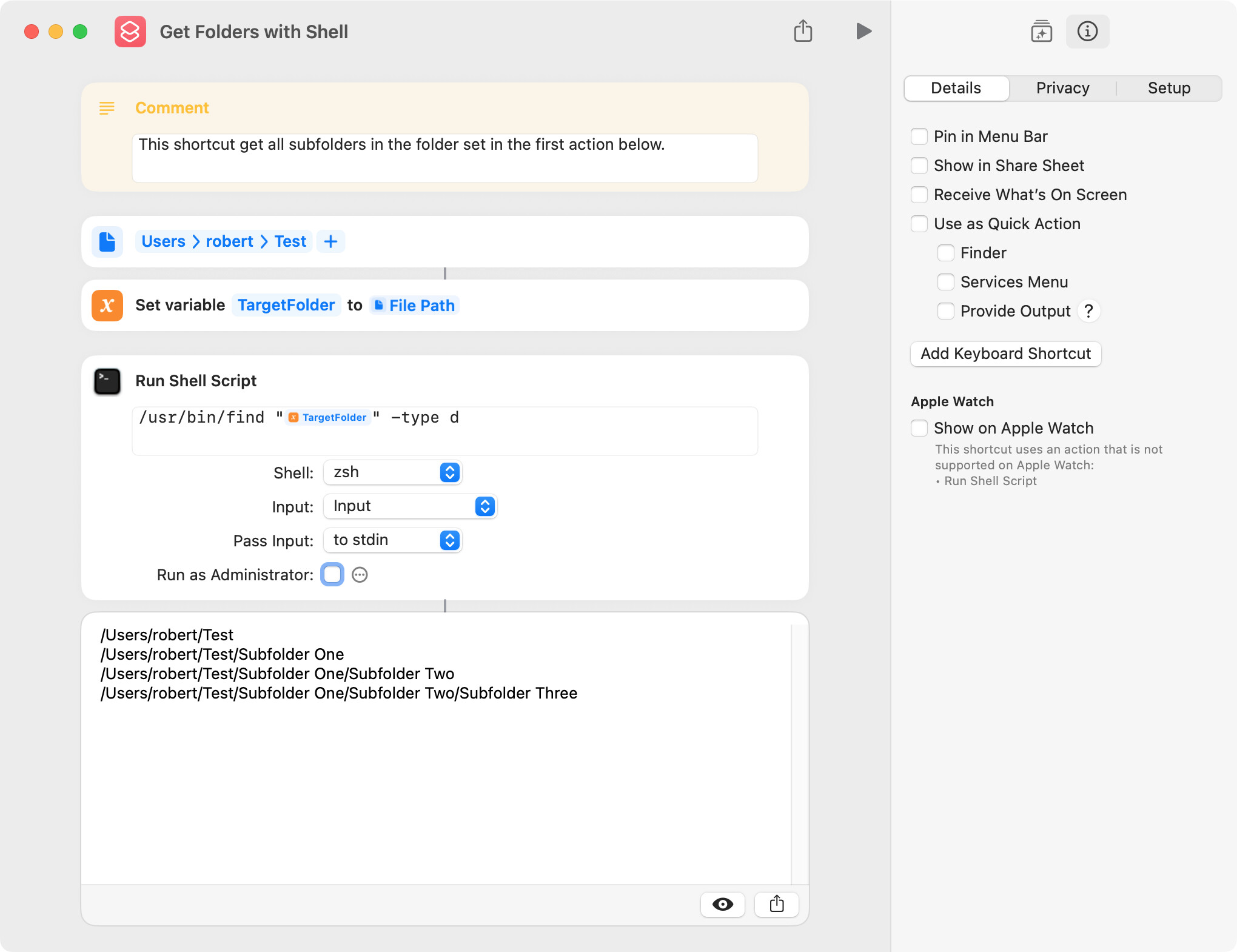Add another file with the plus button

pyautogui.click(x=330, y=241)
